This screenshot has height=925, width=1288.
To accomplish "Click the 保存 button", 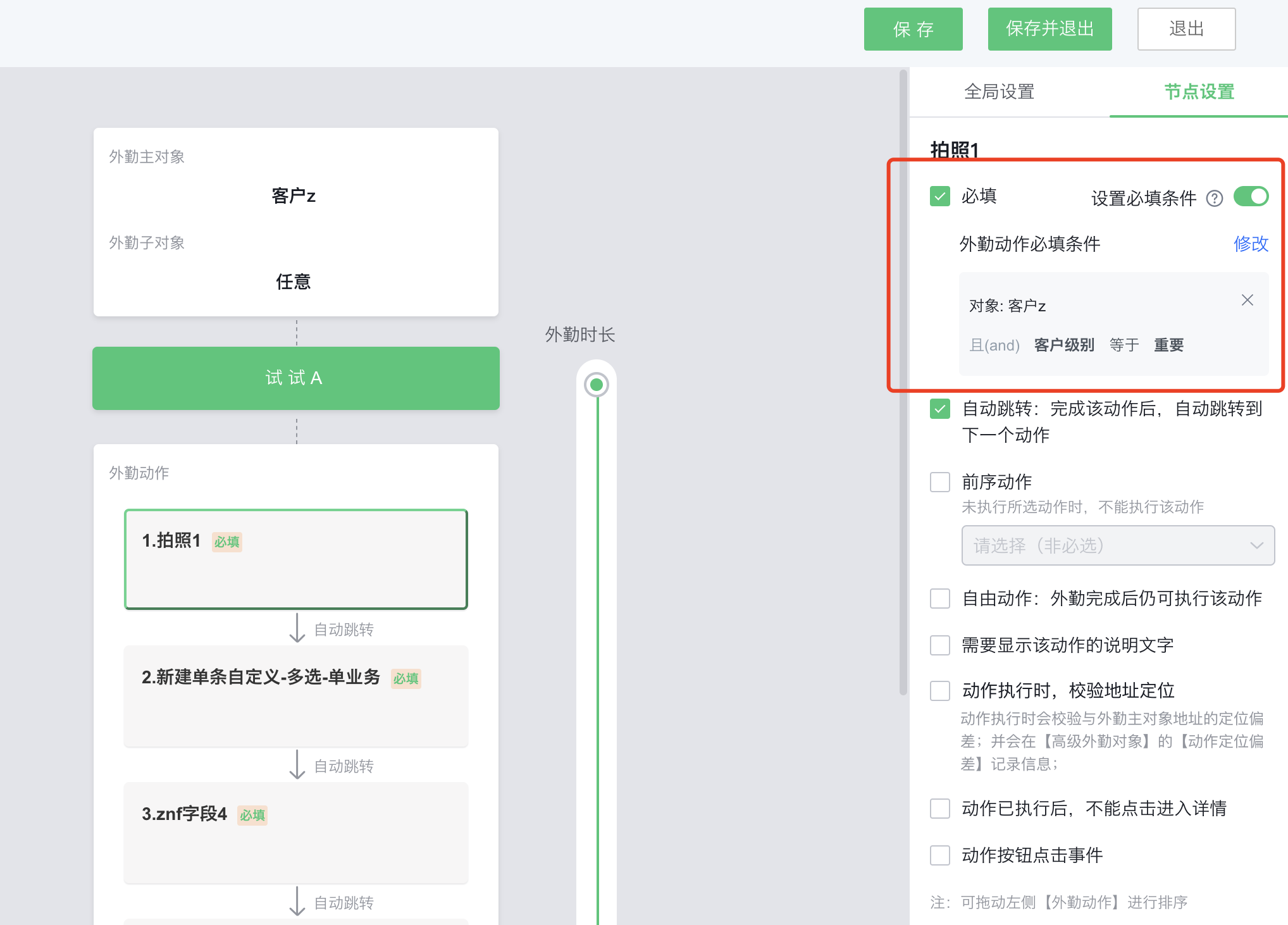I will coord(913,28).
